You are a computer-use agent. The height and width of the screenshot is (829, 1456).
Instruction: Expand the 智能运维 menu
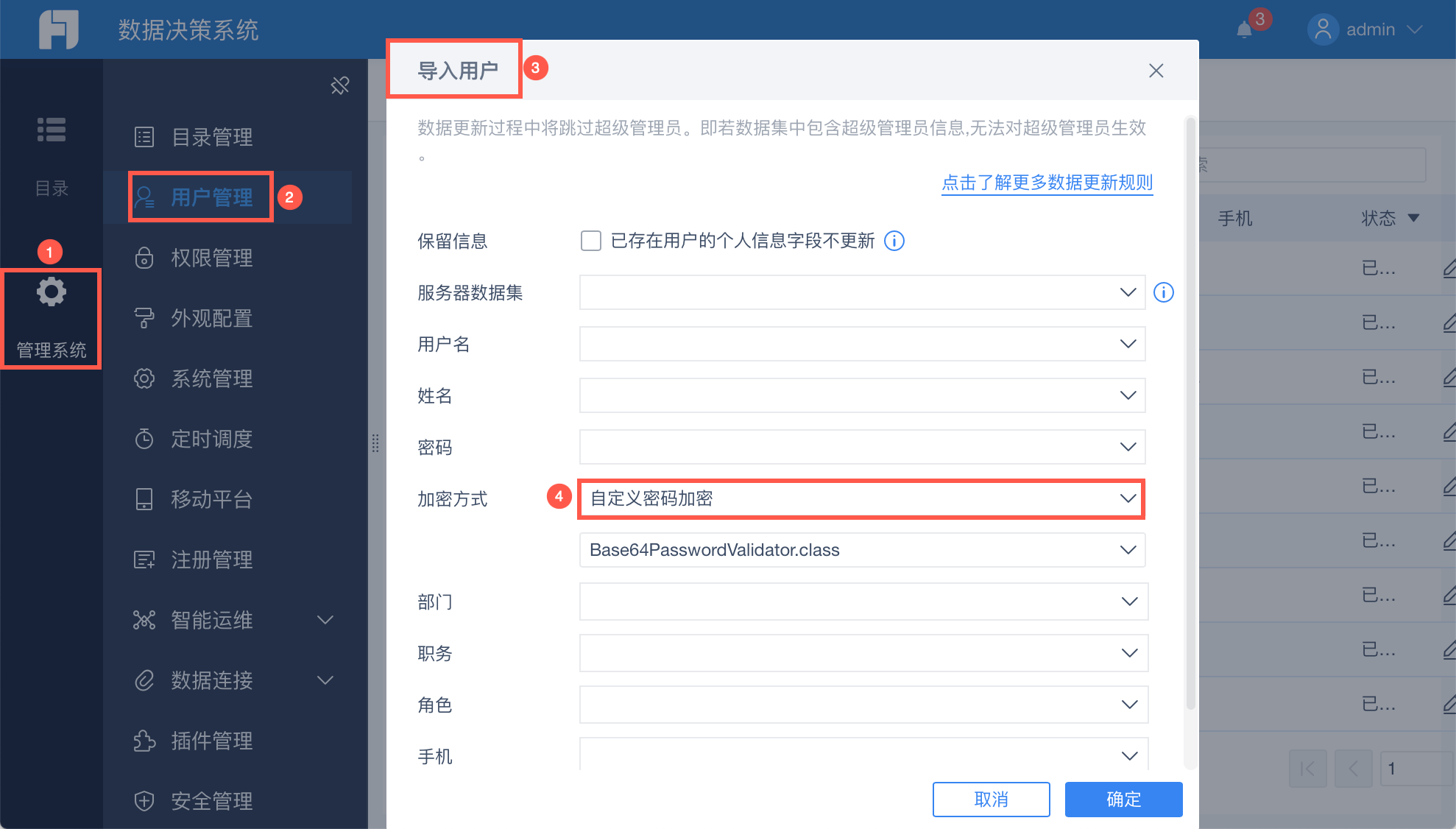325,620
